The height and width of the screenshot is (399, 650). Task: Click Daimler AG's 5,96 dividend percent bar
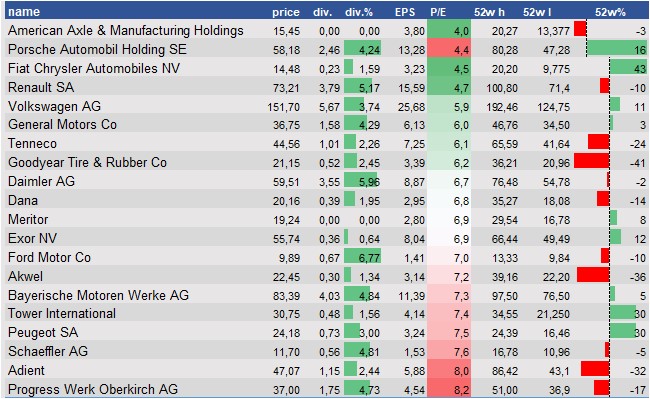click(x=361, y=180)
